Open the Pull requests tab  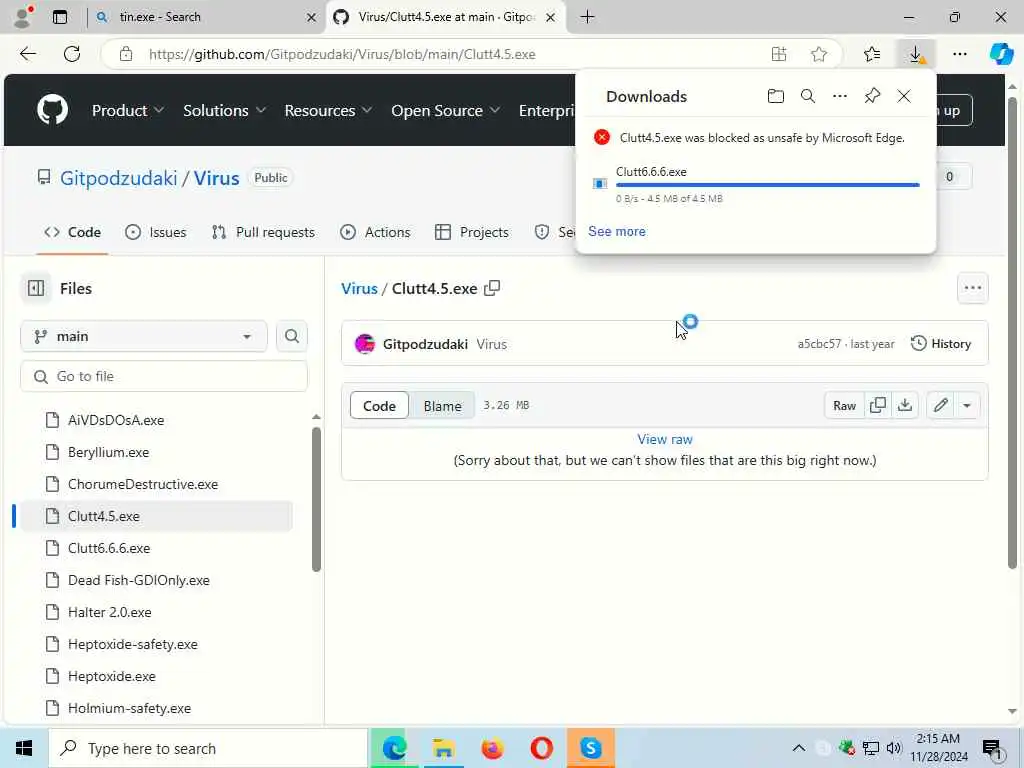(x=263, y=232)
